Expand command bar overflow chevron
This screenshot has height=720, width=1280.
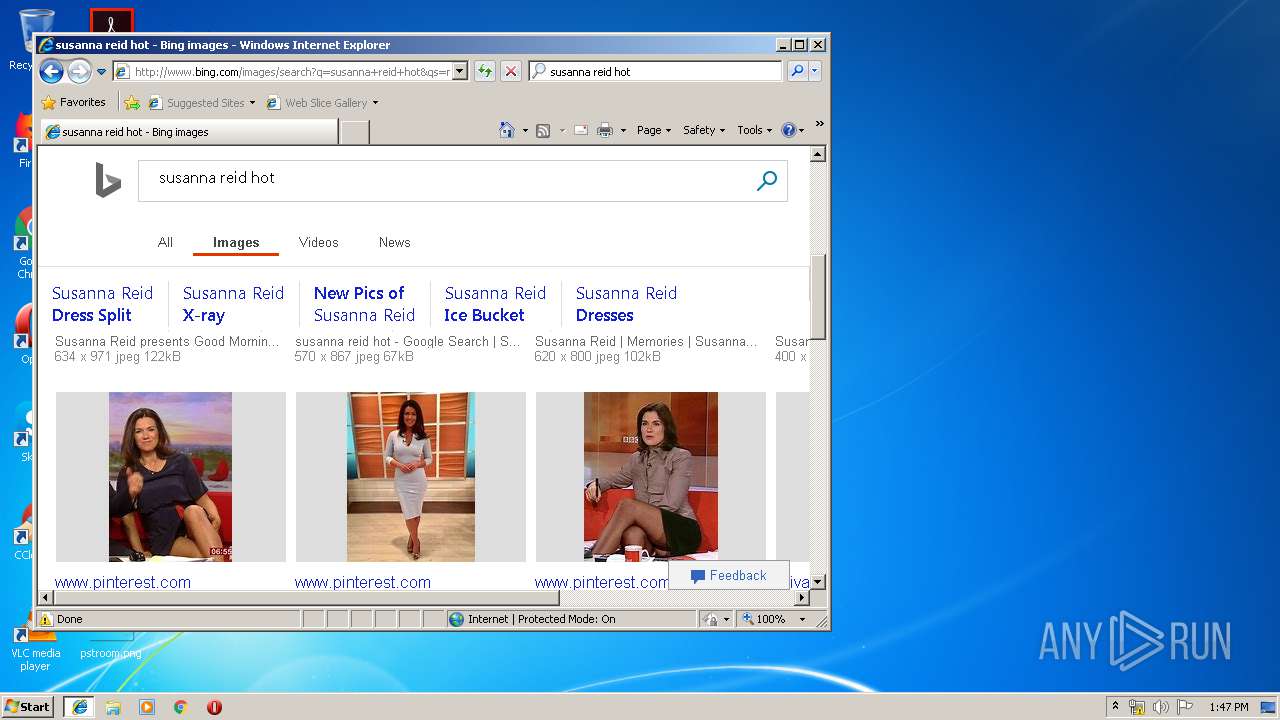tap(819, 124)
